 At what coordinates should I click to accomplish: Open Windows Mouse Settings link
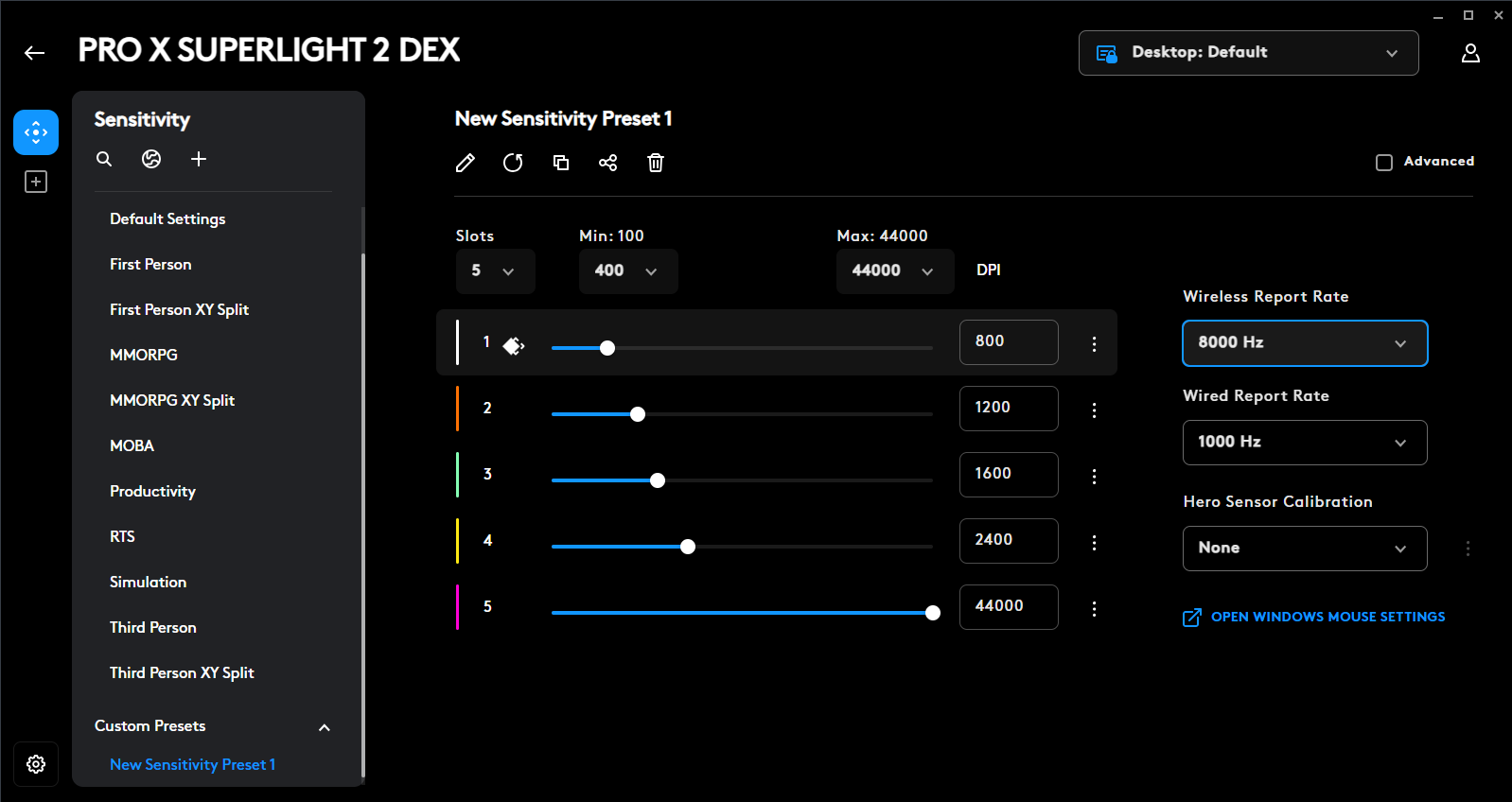tap(1327, 617)
